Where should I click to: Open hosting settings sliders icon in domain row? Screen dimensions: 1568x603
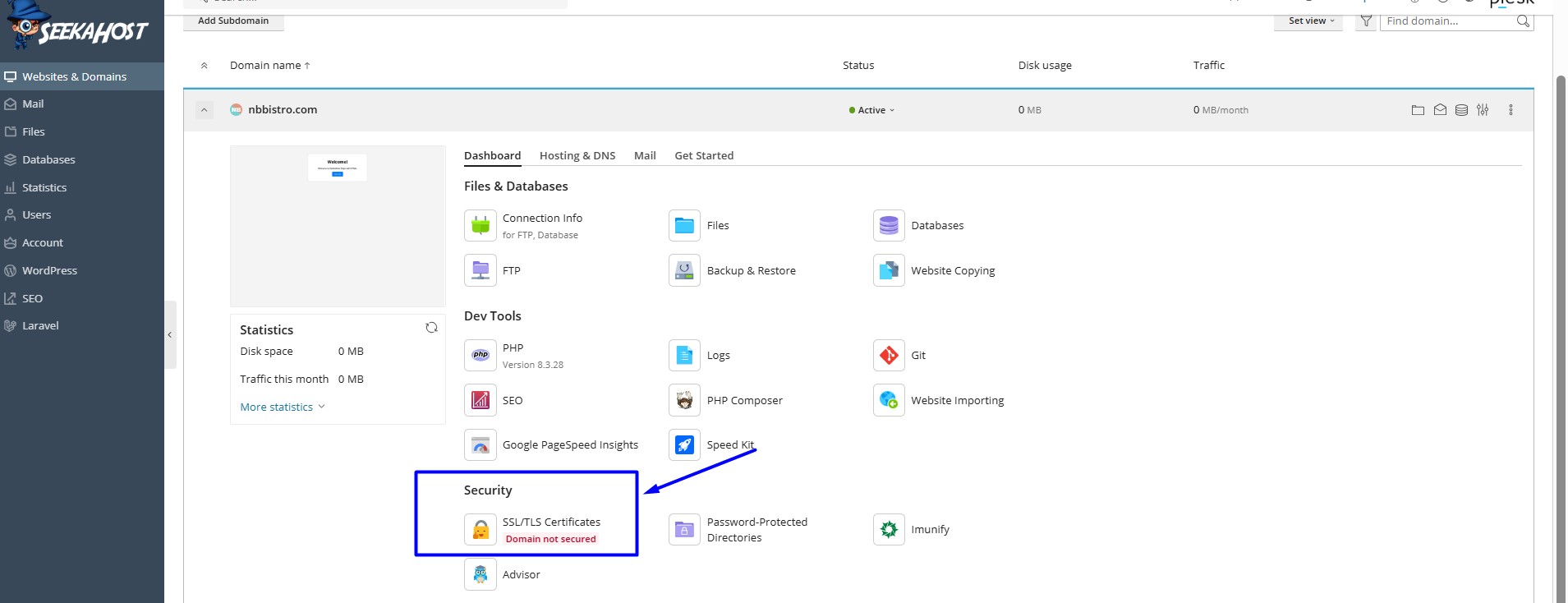[1483, 110]
